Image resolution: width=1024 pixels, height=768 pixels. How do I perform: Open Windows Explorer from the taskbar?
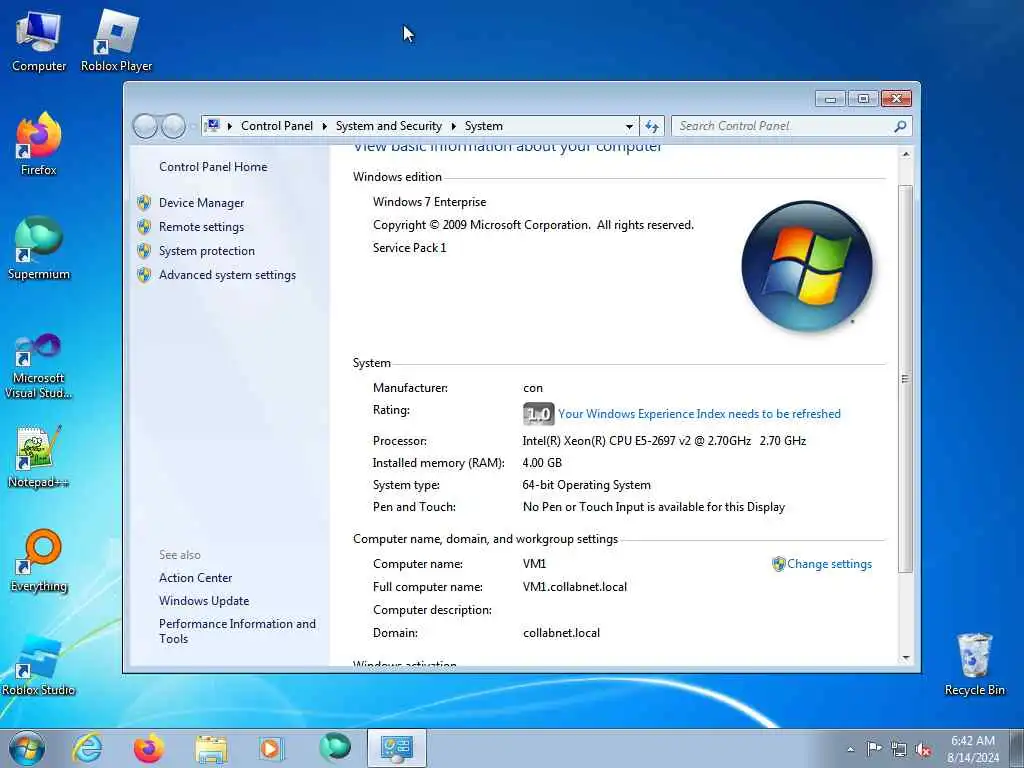click(211, 748)
